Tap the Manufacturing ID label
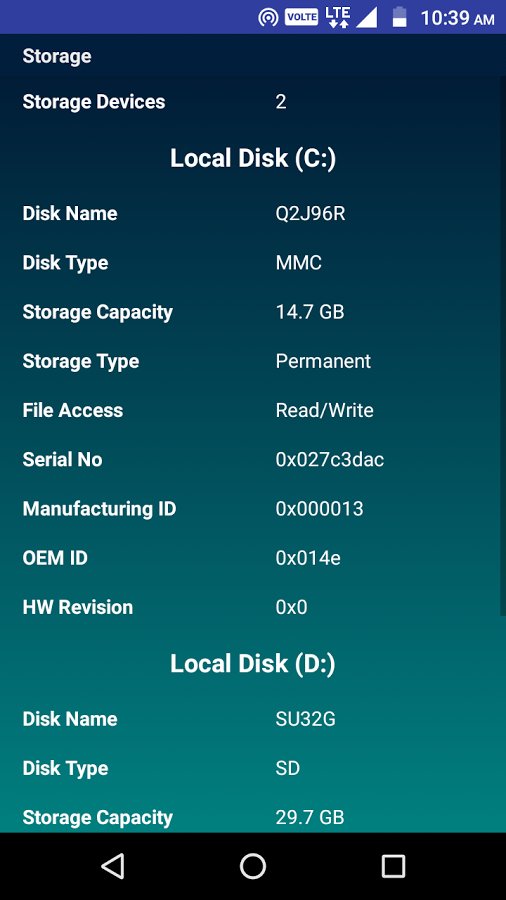Image resolution: width=506 pixels, height=900 pixels. (x=99, y=509)
